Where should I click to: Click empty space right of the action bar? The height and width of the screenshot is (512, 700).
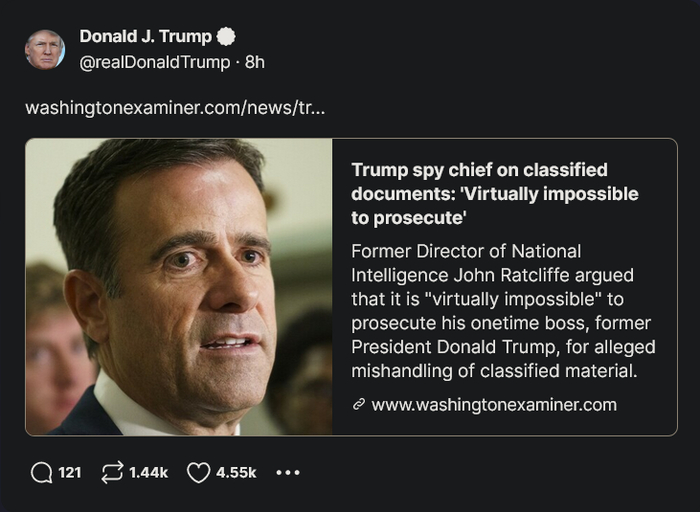coord(500,472)
